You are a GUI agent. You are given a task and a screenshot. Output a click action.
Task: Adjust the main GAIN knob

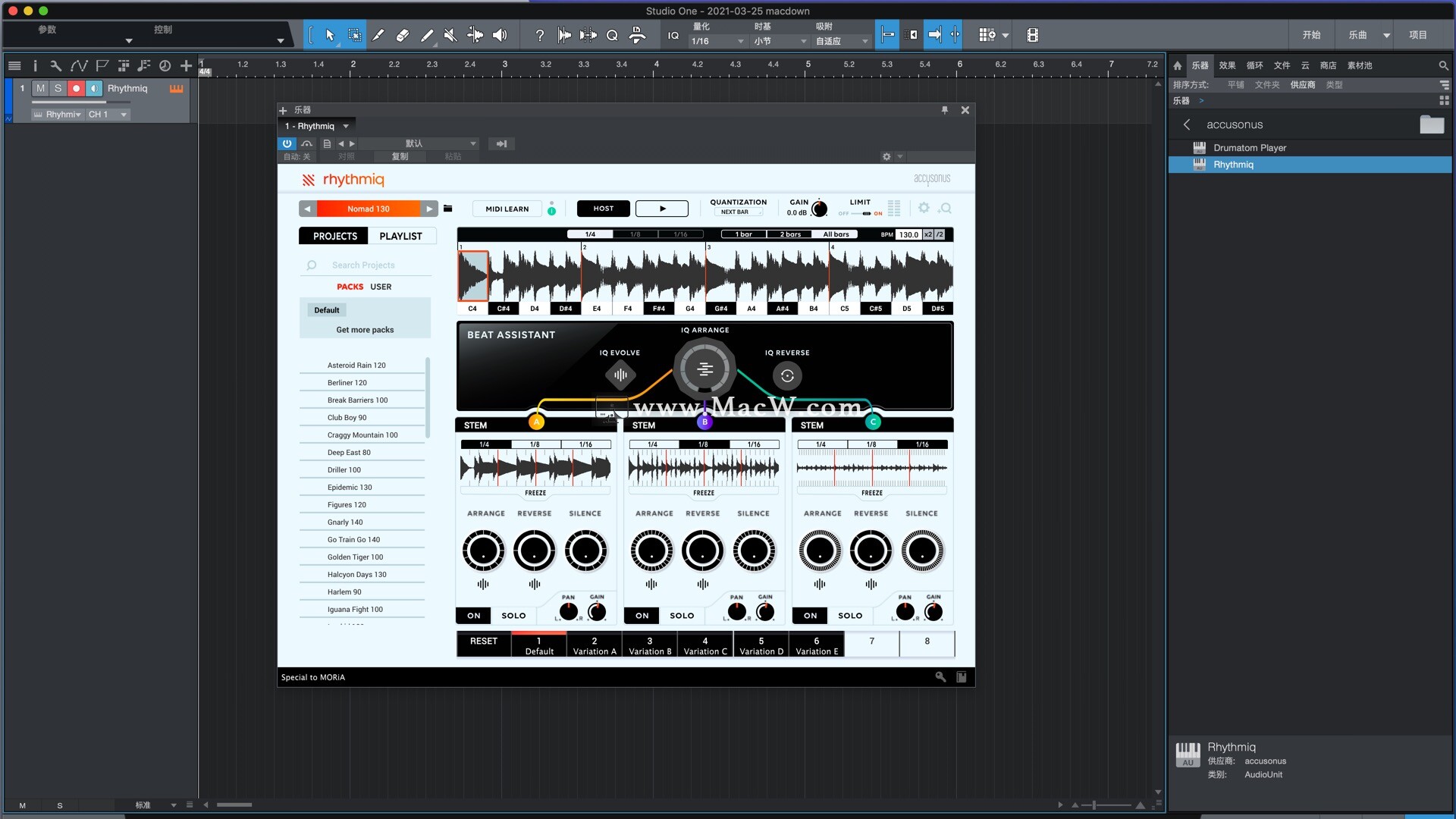[x=819, y=209]
